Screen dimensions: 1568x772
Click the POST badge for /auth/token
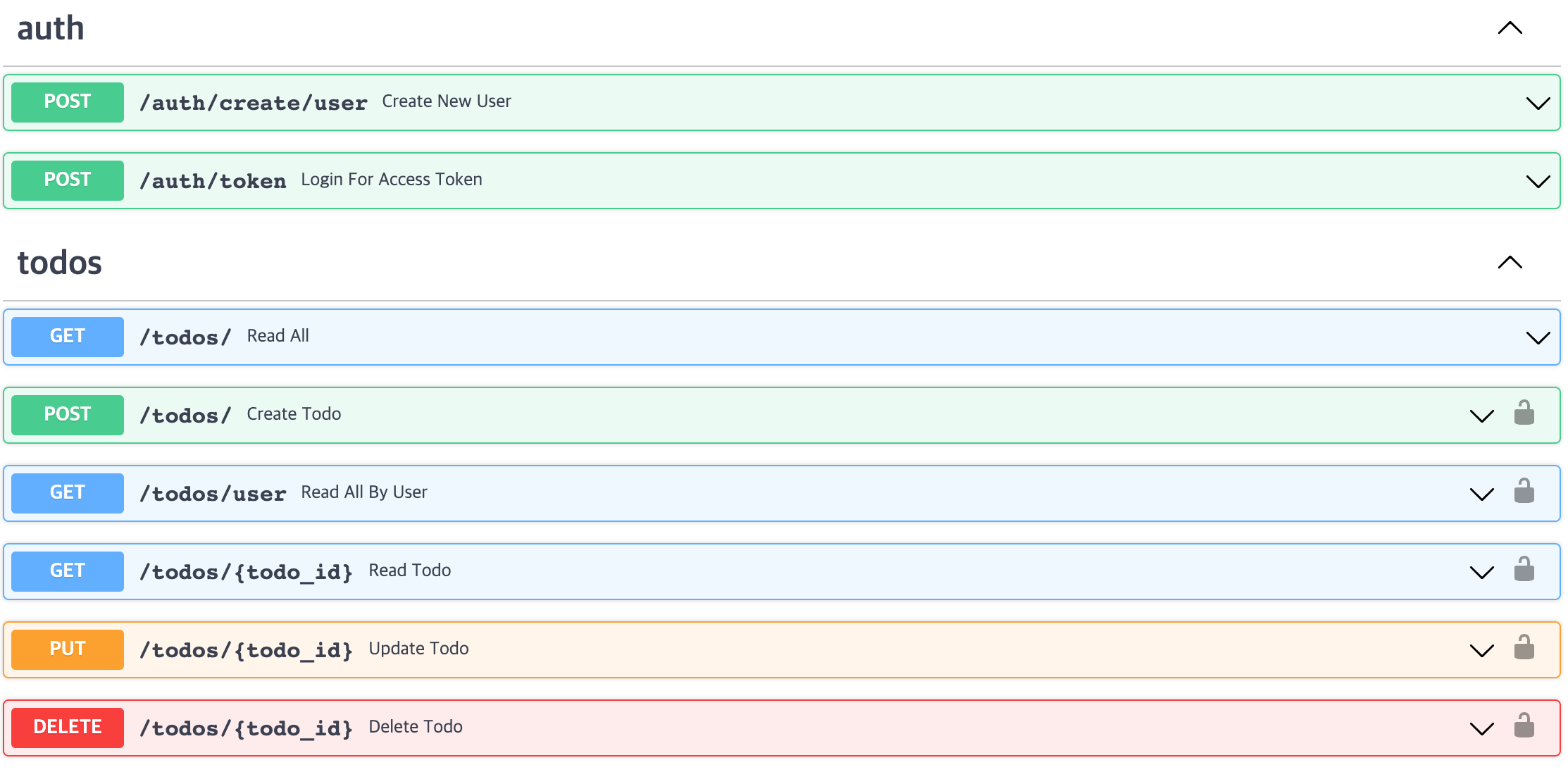tap(68, 180)
